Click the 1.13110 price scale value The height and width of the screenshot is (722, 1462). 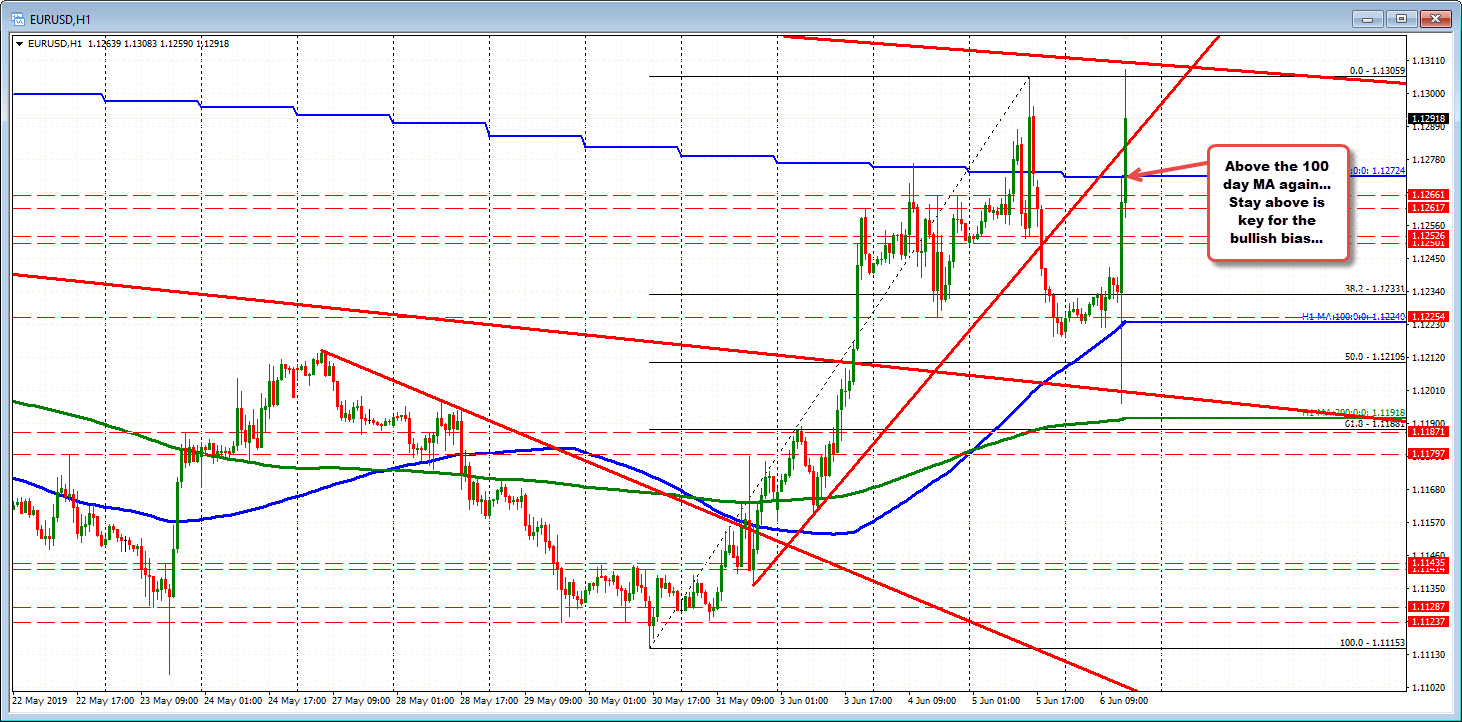click(x=1427, y=60)
